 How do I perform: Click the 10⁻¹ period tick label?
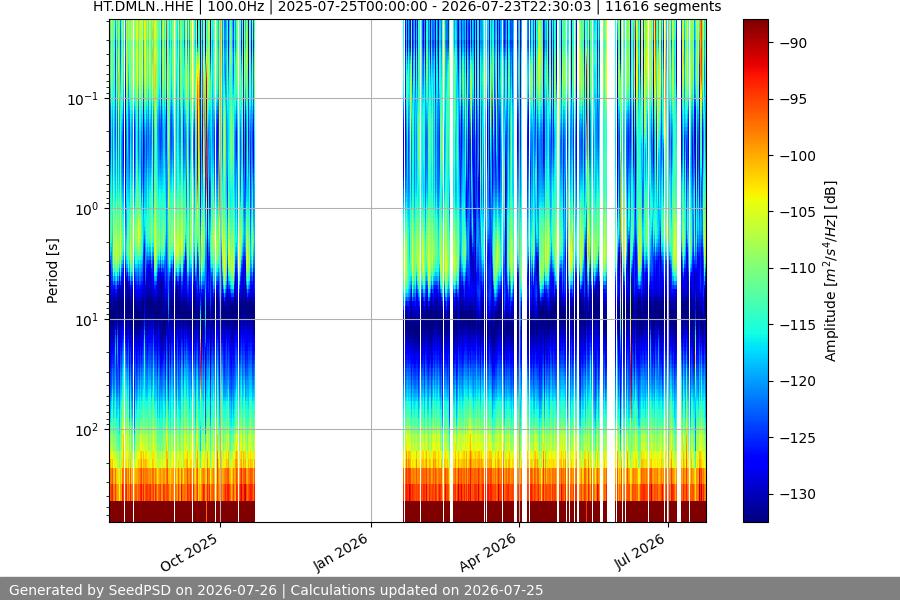click(82, 99)
